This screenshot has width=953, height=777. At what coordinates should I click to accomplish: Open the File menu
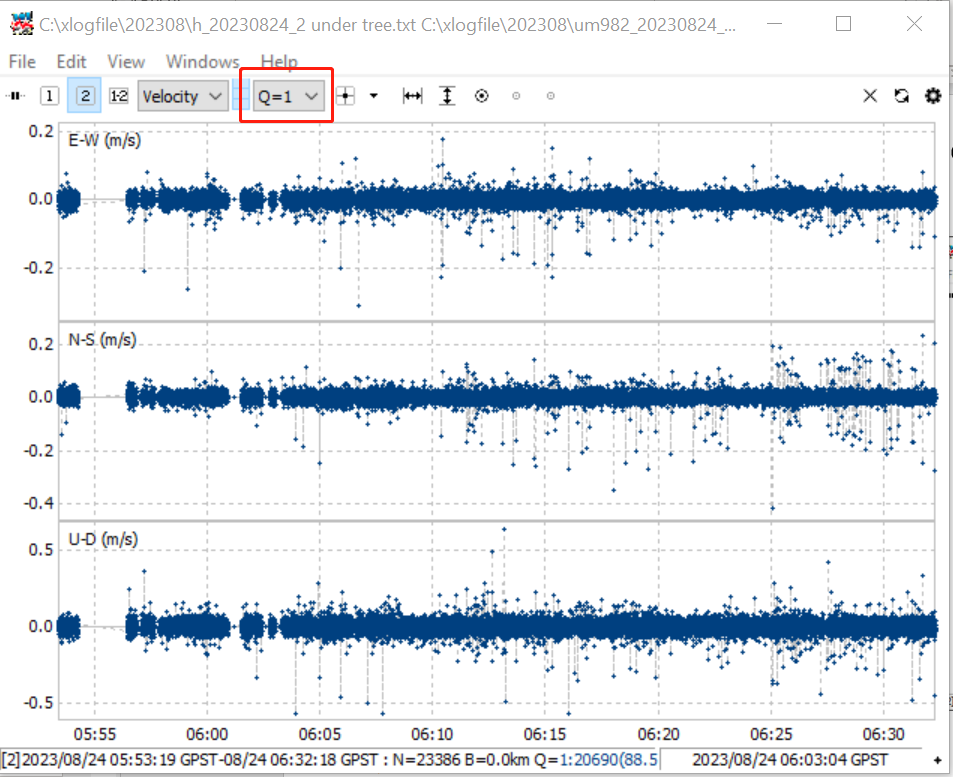[22, 62]
